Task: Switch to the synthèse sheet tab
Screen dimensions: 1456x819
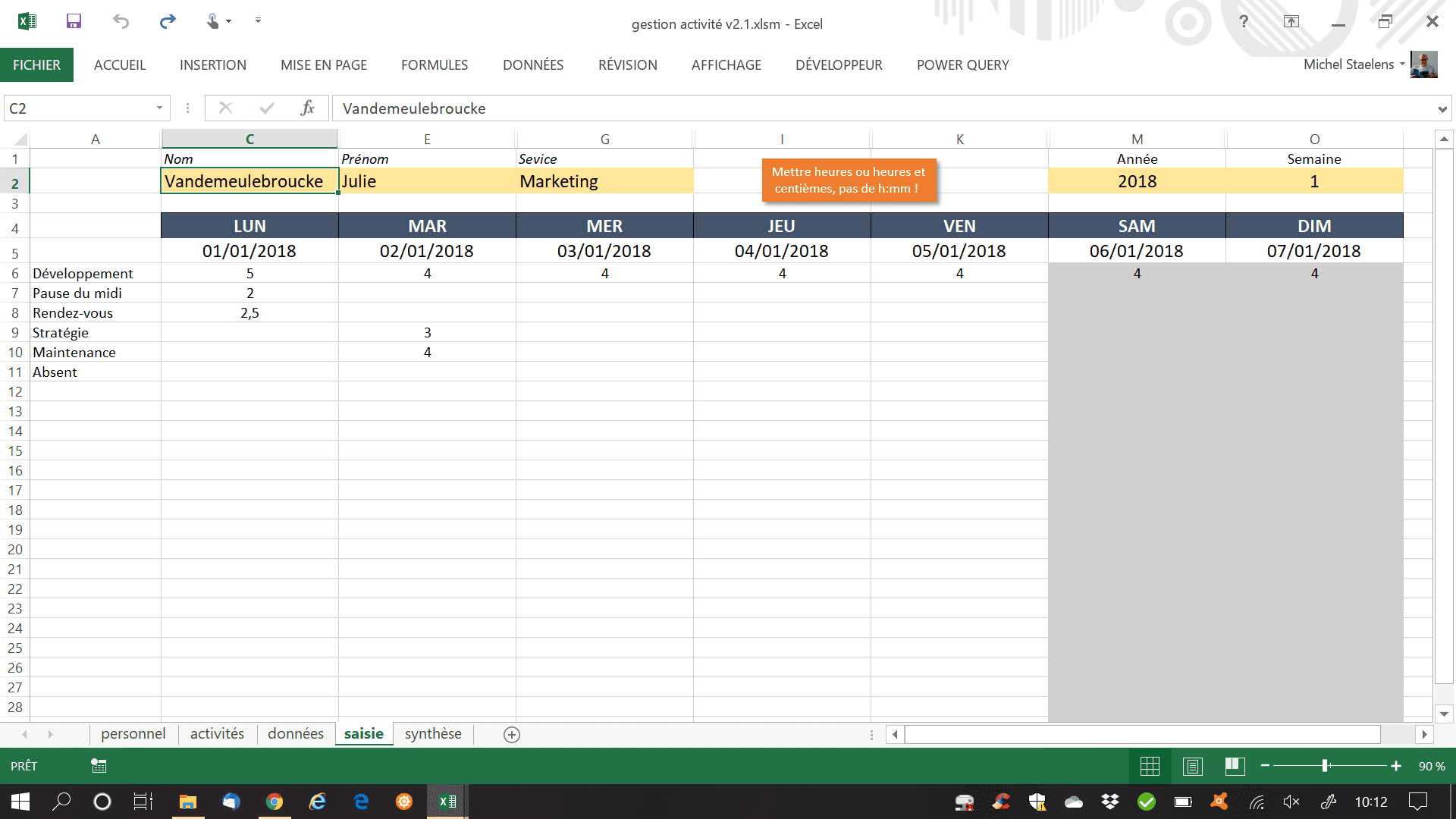Action: [433, 734]
